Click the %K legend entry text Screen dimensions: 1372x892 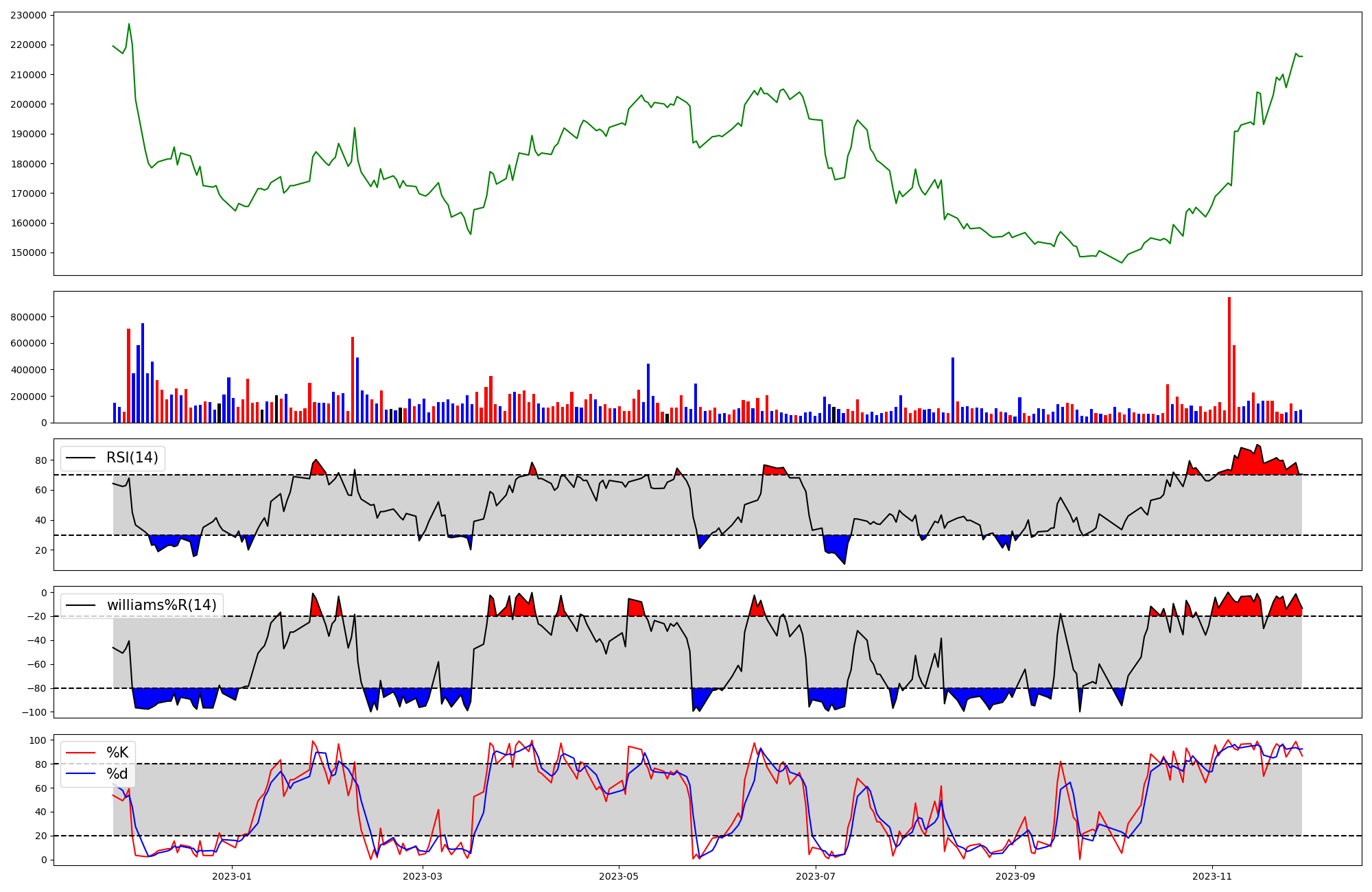click(117, 753)
